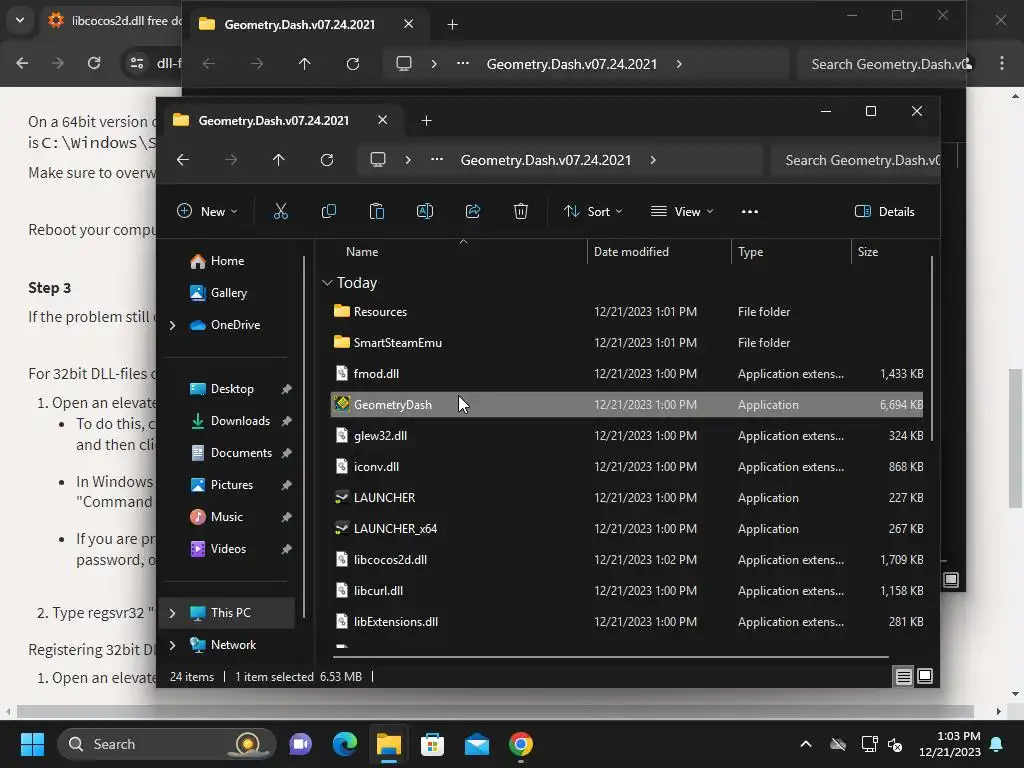Expand This PC in the navigation pane

coord(172,613)
